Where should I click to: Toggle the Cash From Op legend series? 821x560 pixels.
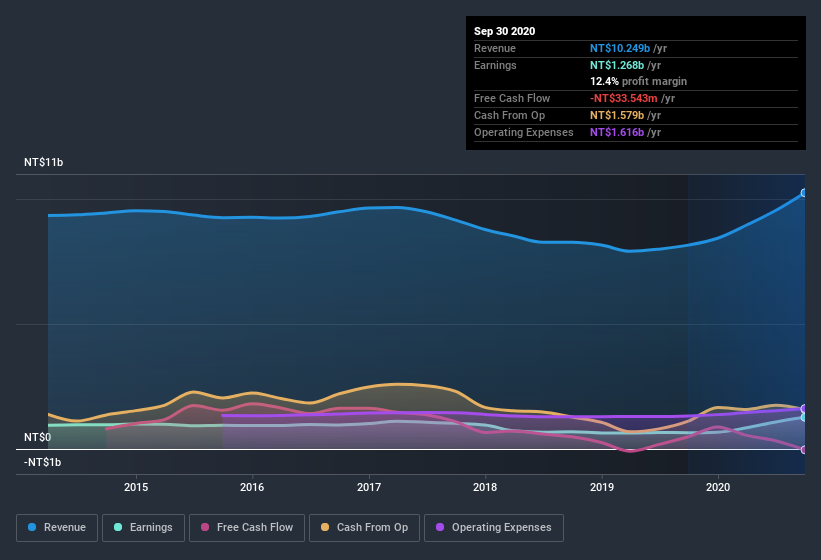pos(364,528)
